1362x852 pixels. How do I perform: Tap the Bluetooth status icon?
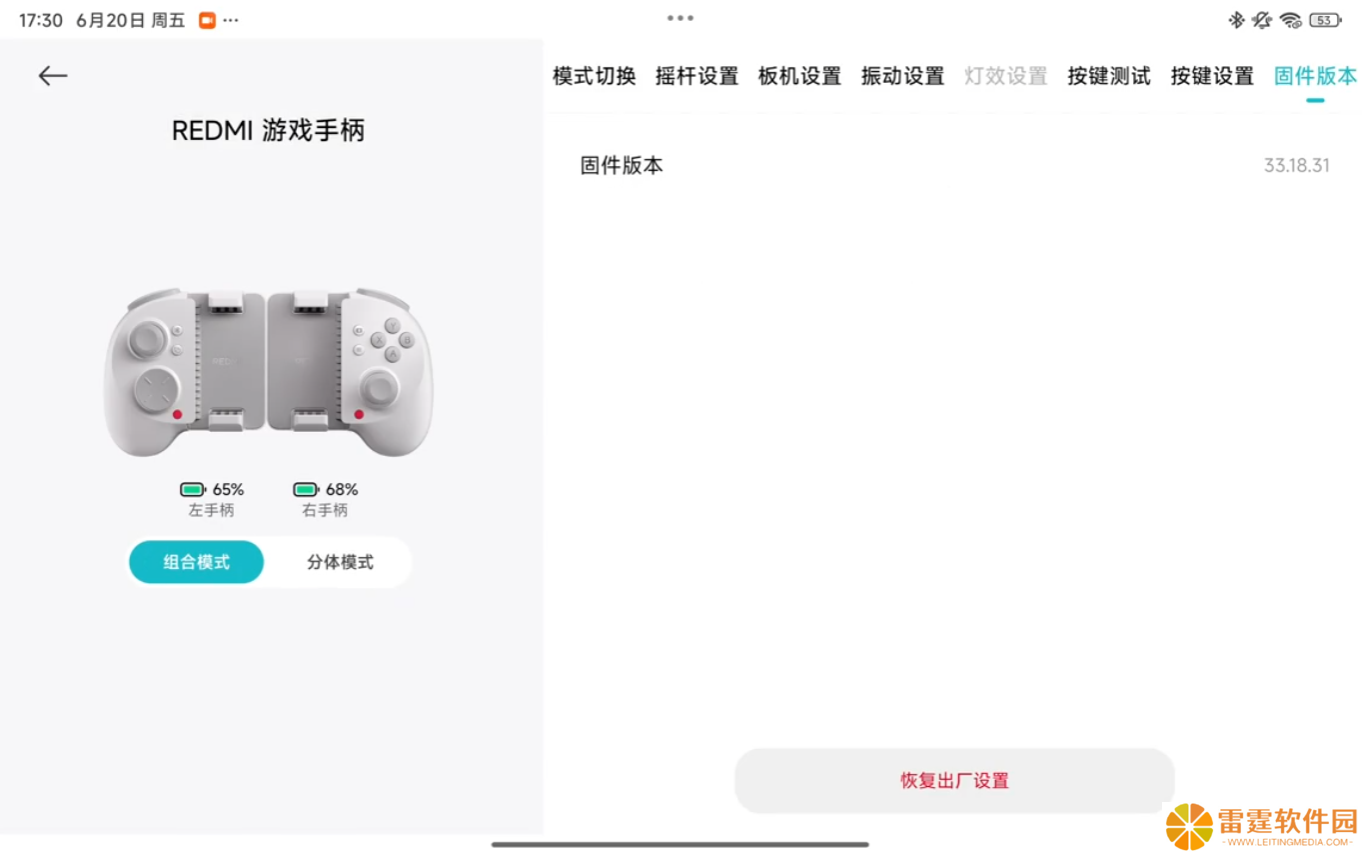coord(1236,20)
